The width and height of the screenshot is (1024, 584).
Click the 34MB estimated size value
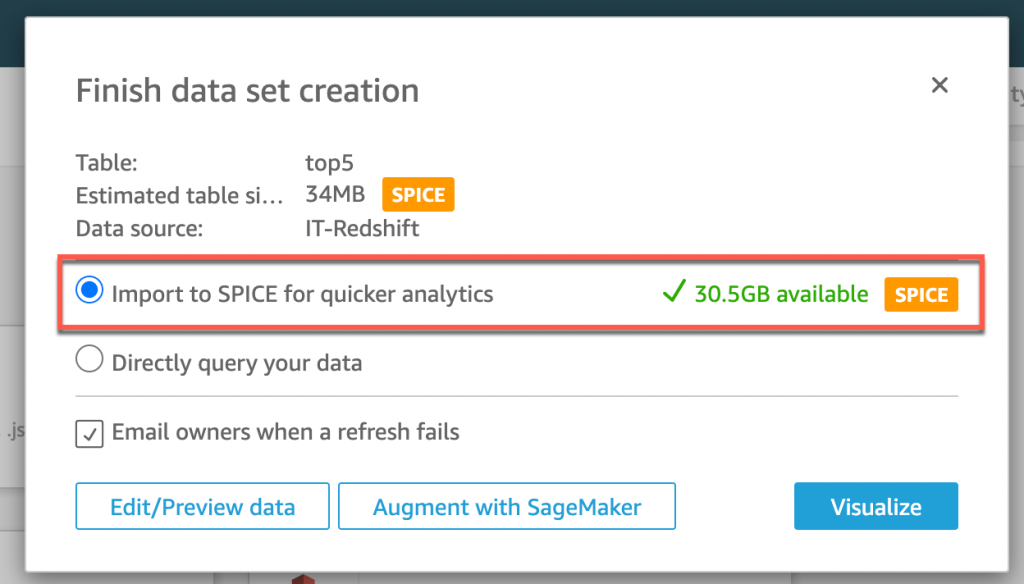coord(335,194)
